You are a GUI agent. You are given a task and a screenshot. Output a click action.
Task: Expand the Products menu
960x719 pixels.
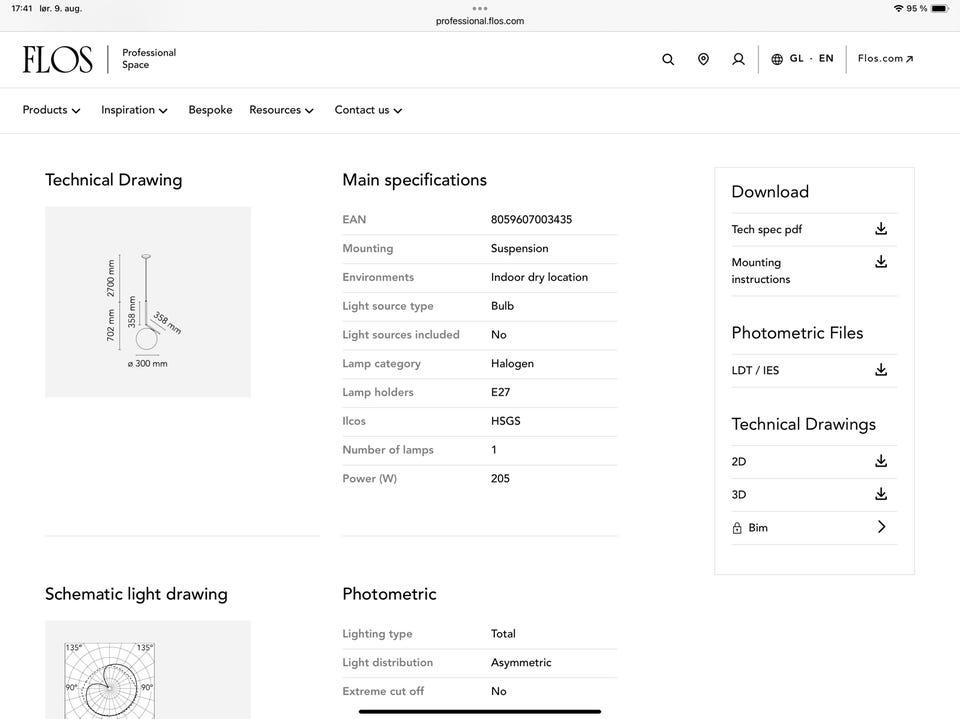51,110
